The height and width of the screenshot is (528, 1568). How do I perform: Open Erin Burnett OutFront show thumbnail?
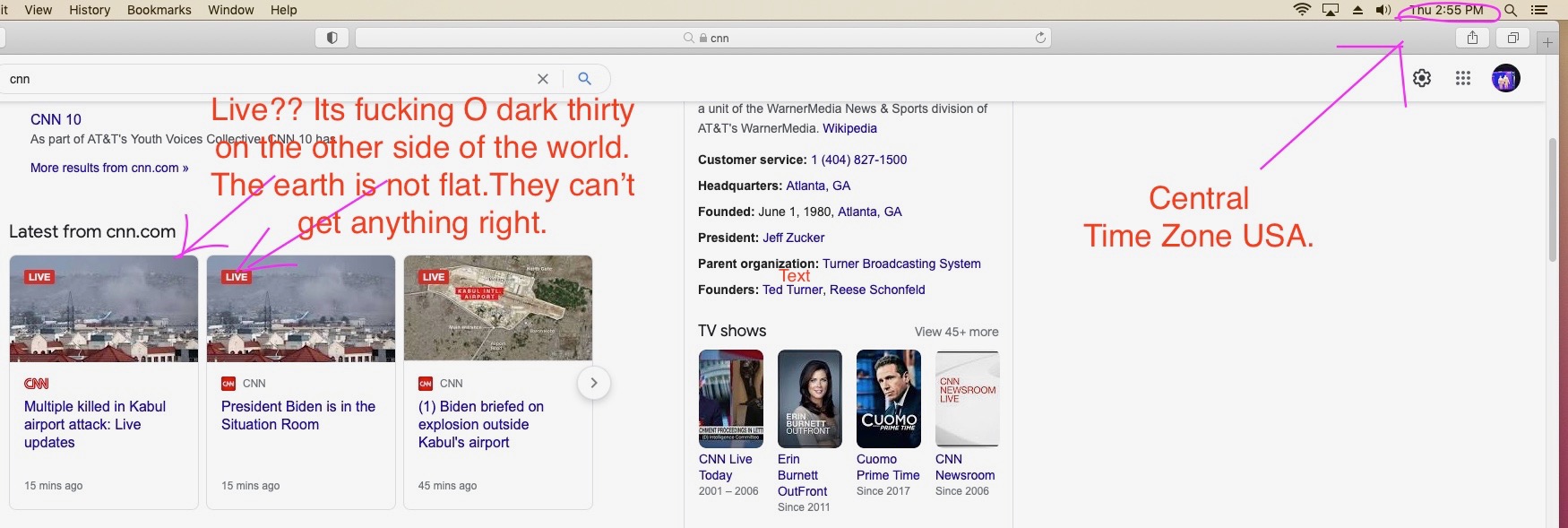[810, 398]
